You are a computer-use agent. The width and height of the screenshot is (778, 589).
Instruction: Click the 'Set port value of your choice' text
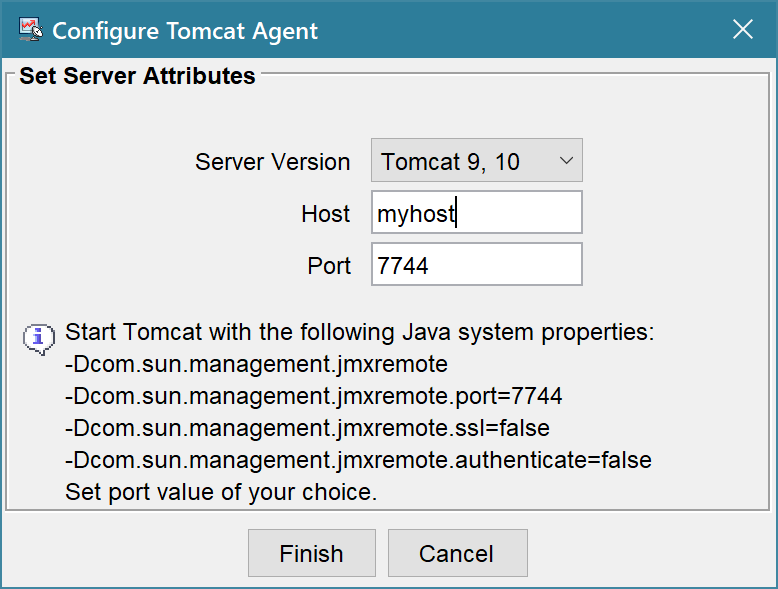pyautogui.click(x=221, y=492)
